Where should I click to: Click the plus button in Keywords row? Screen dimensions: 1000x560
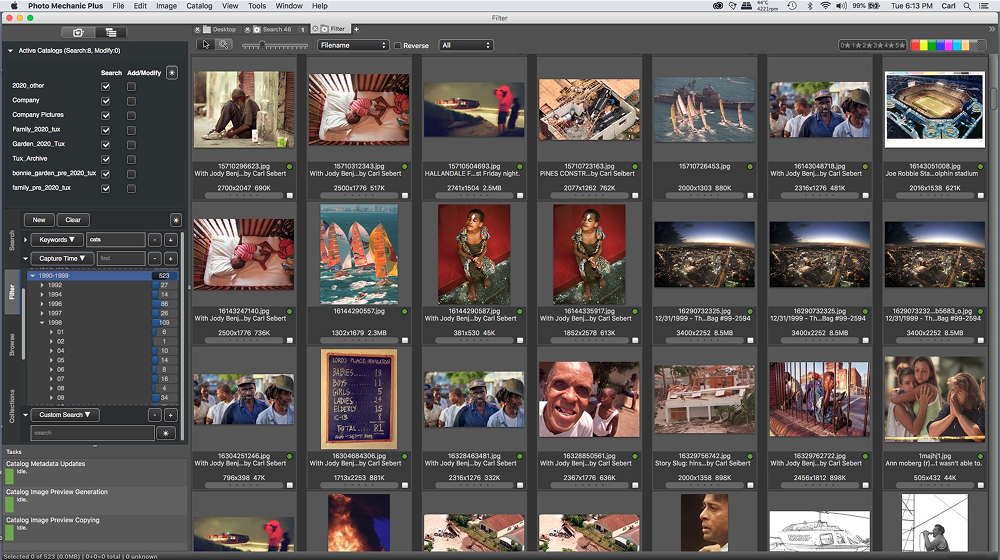171,240
